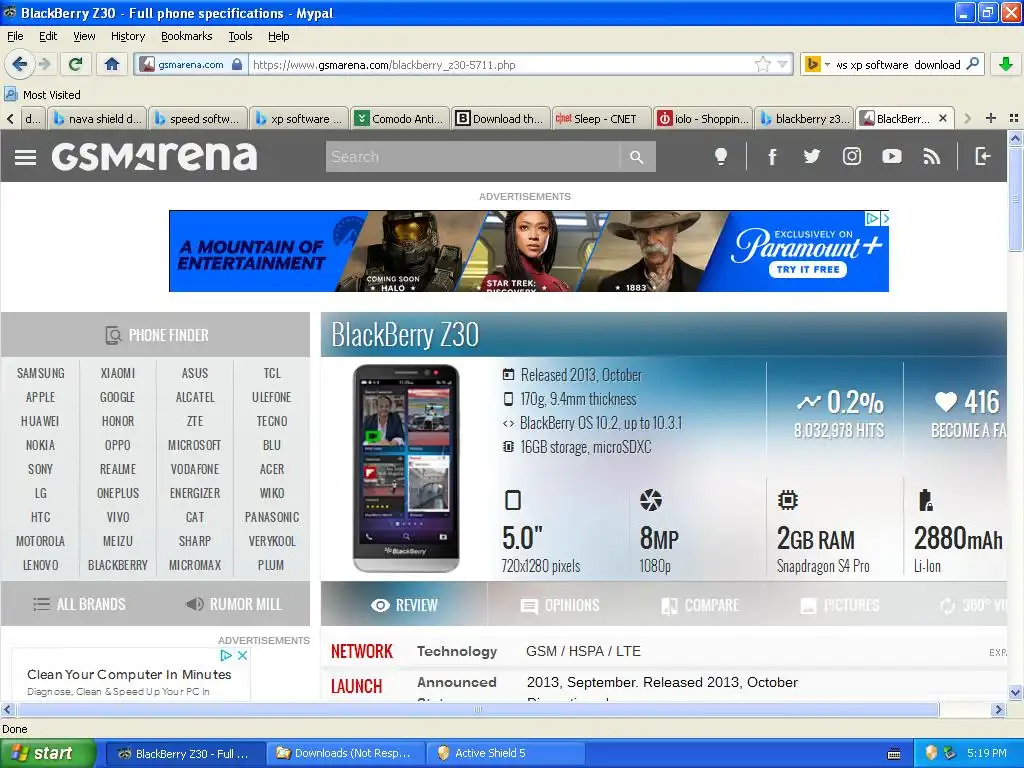This screenshot has height=768, width=1024.
Task: Expand the URL bar history dropdown
Action: (782, 64)
